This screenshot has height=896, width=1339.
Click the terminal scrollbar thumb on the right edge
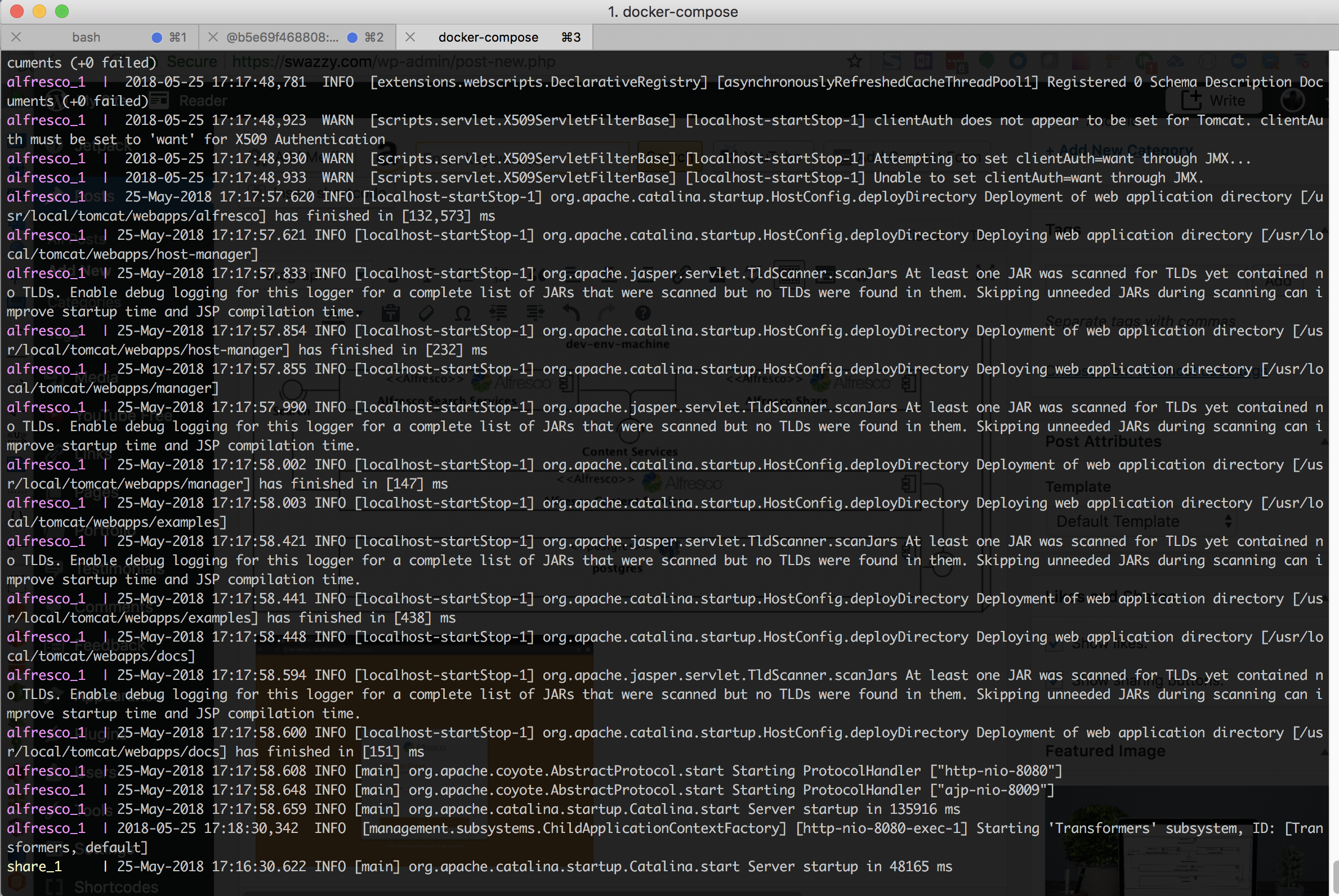1336,877
